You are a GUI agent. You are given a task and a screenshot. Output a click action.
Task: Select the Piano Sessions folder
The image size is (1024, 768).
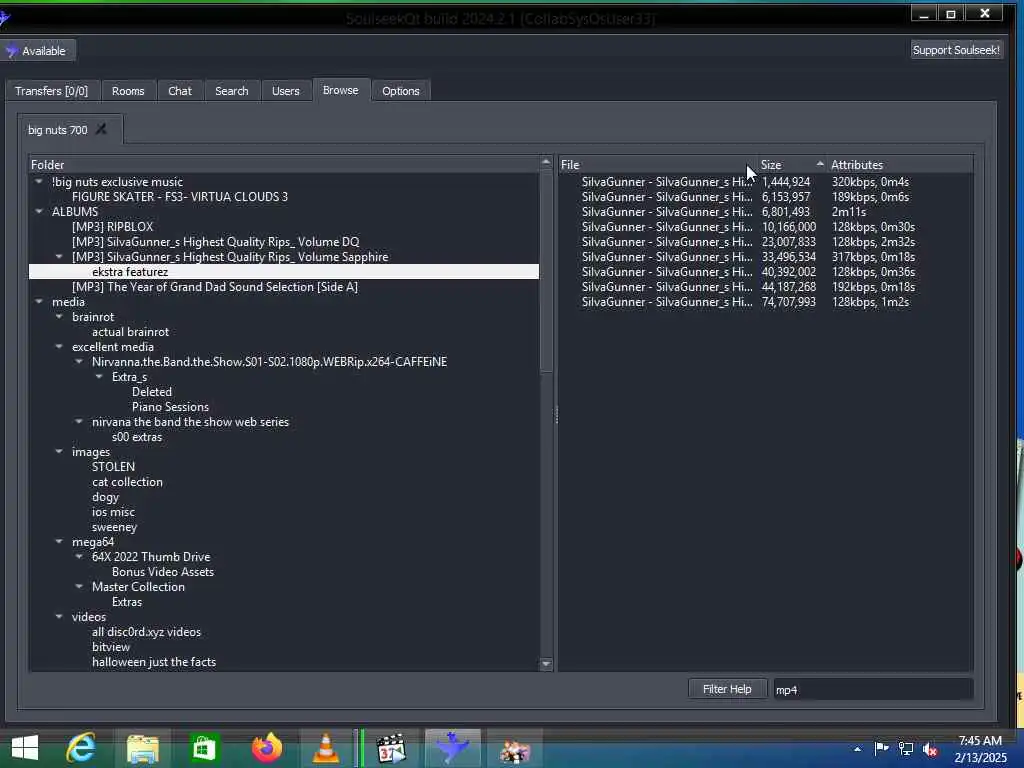click(170, 407)
